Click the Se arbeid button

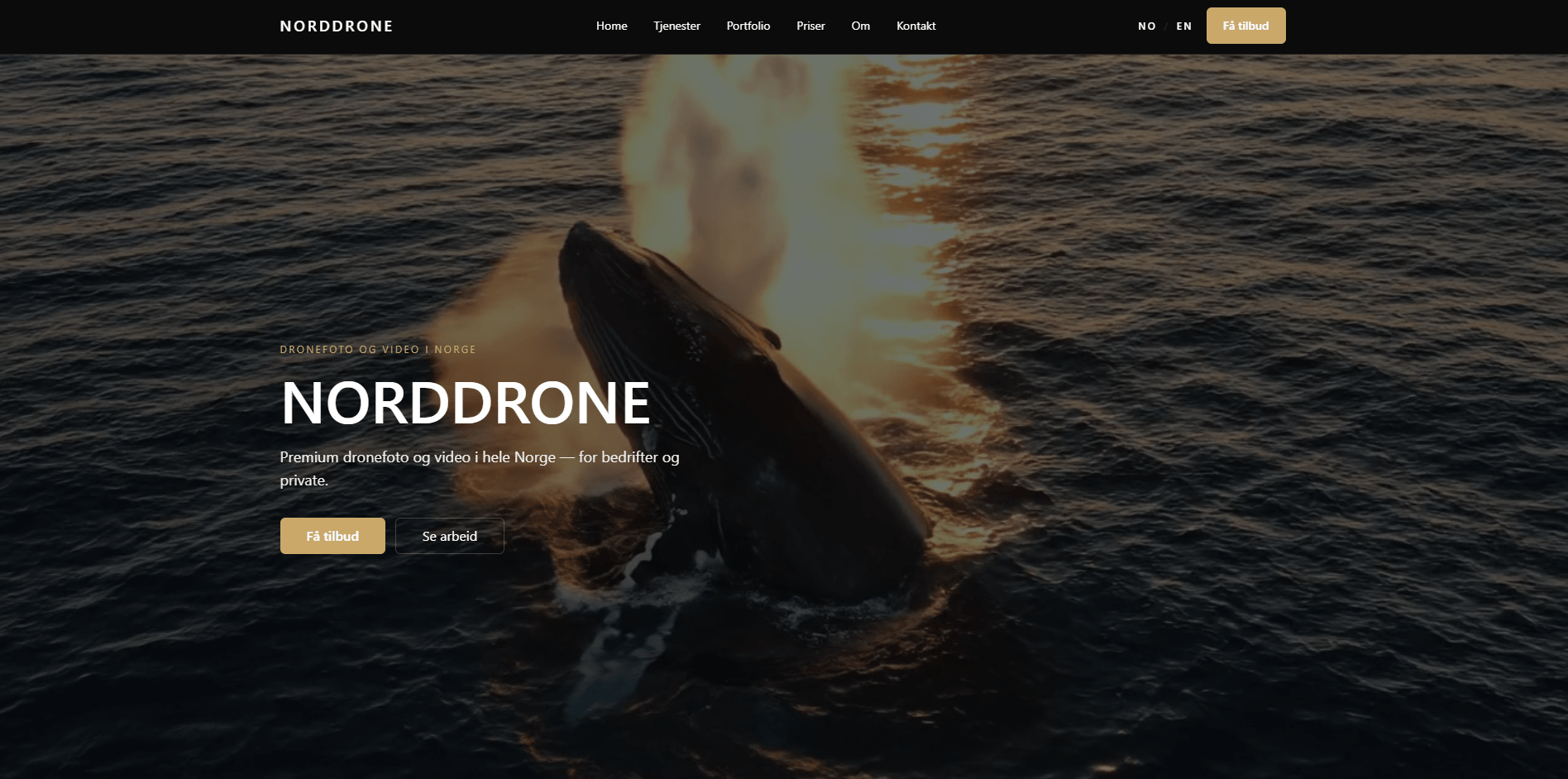pyautogui.click(x=449, y=536)
